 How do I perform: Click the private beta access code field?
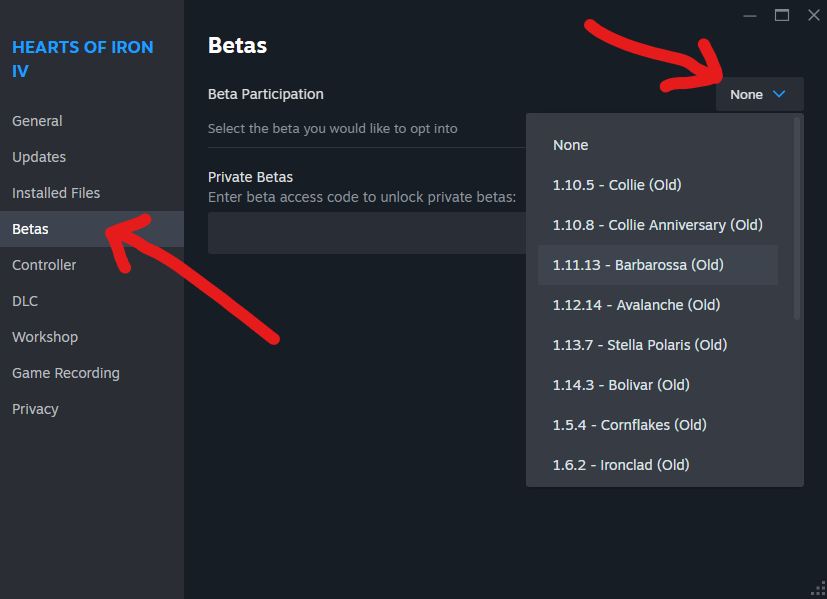pyautogui.click(x=366, y=232)
